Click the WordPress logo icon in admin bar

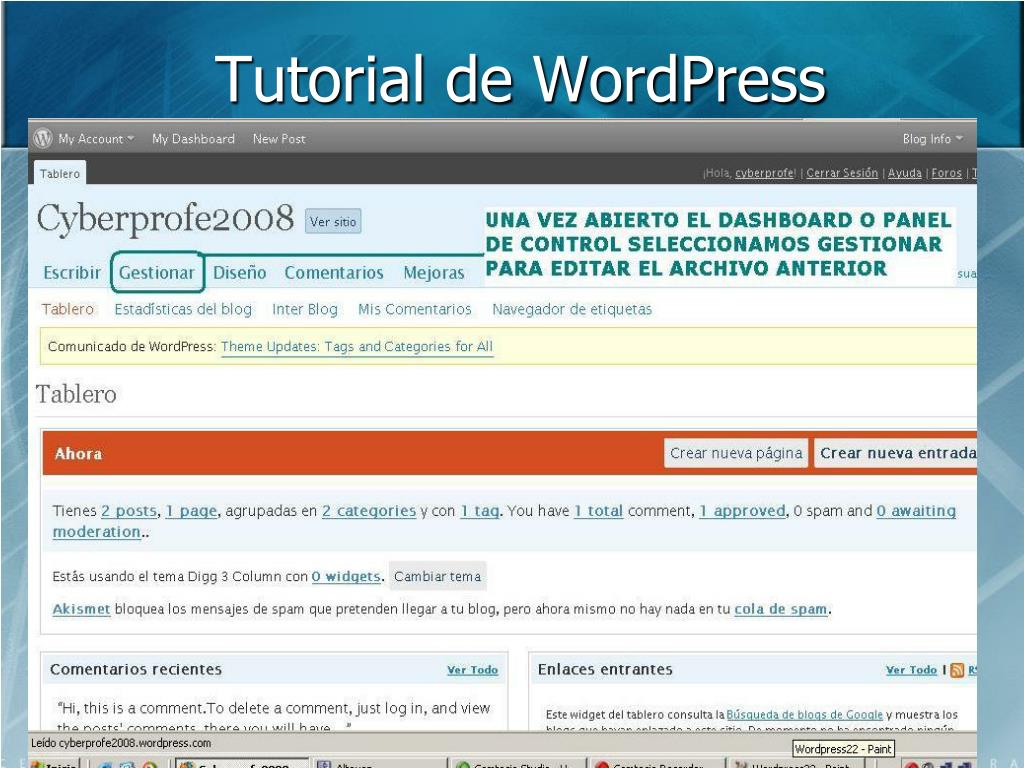tap(43, 138)
